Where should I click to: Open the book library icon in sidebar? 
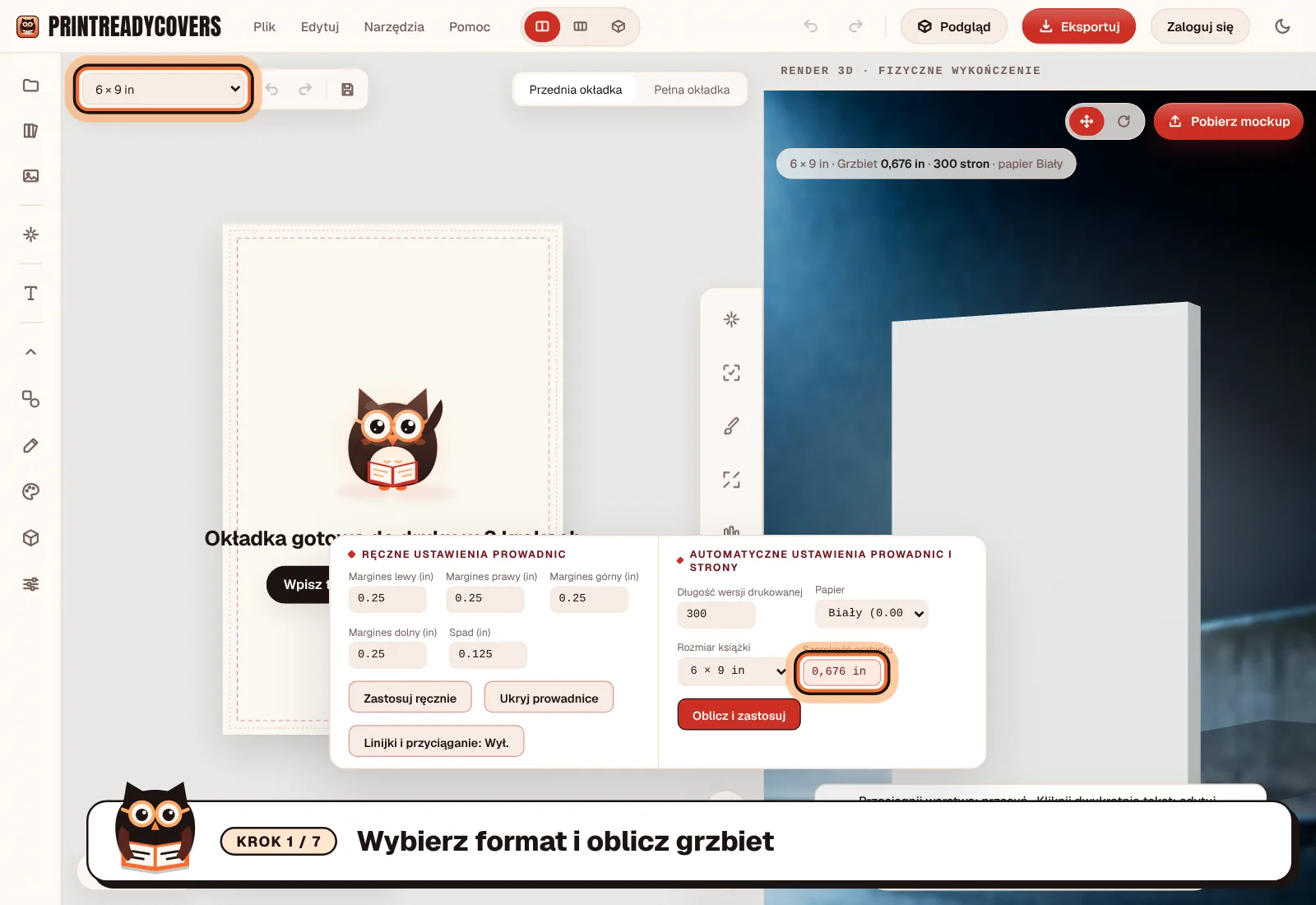click(30, 131)
